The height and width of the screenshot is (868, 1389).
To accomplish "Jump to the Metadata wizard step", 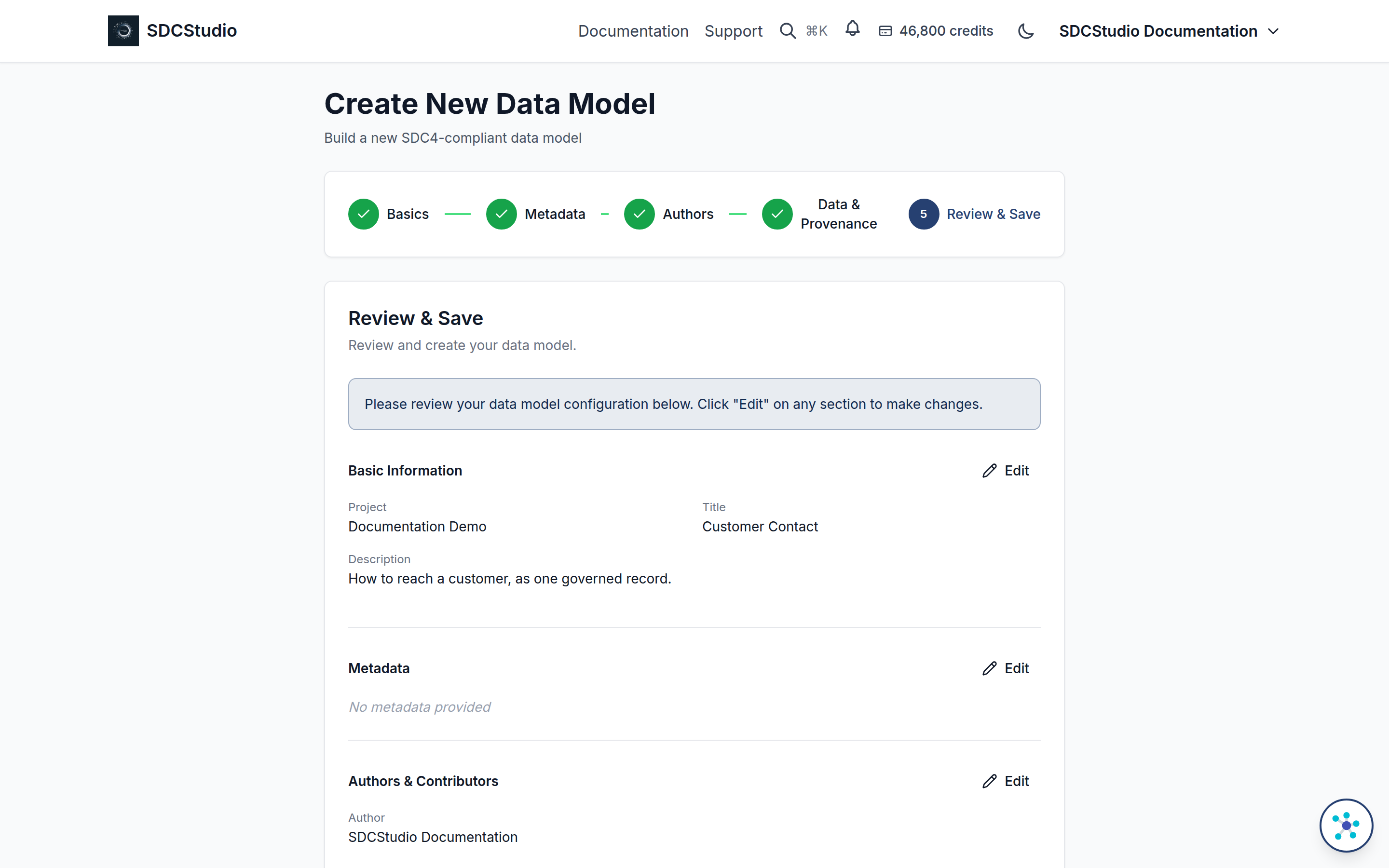I will pos(535,214).
